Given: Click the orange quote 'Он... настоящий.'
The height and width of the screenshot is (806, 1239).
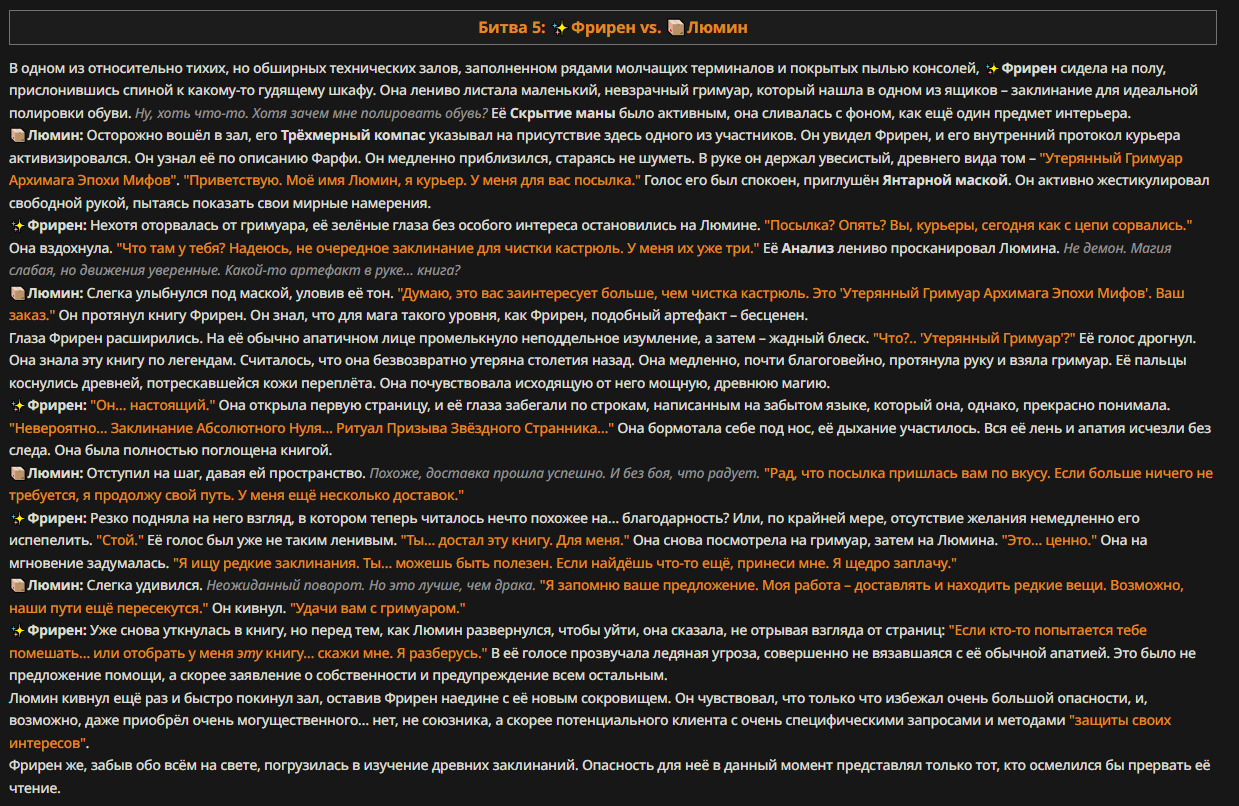Looking at the screenshot, I should pos(153,405).
